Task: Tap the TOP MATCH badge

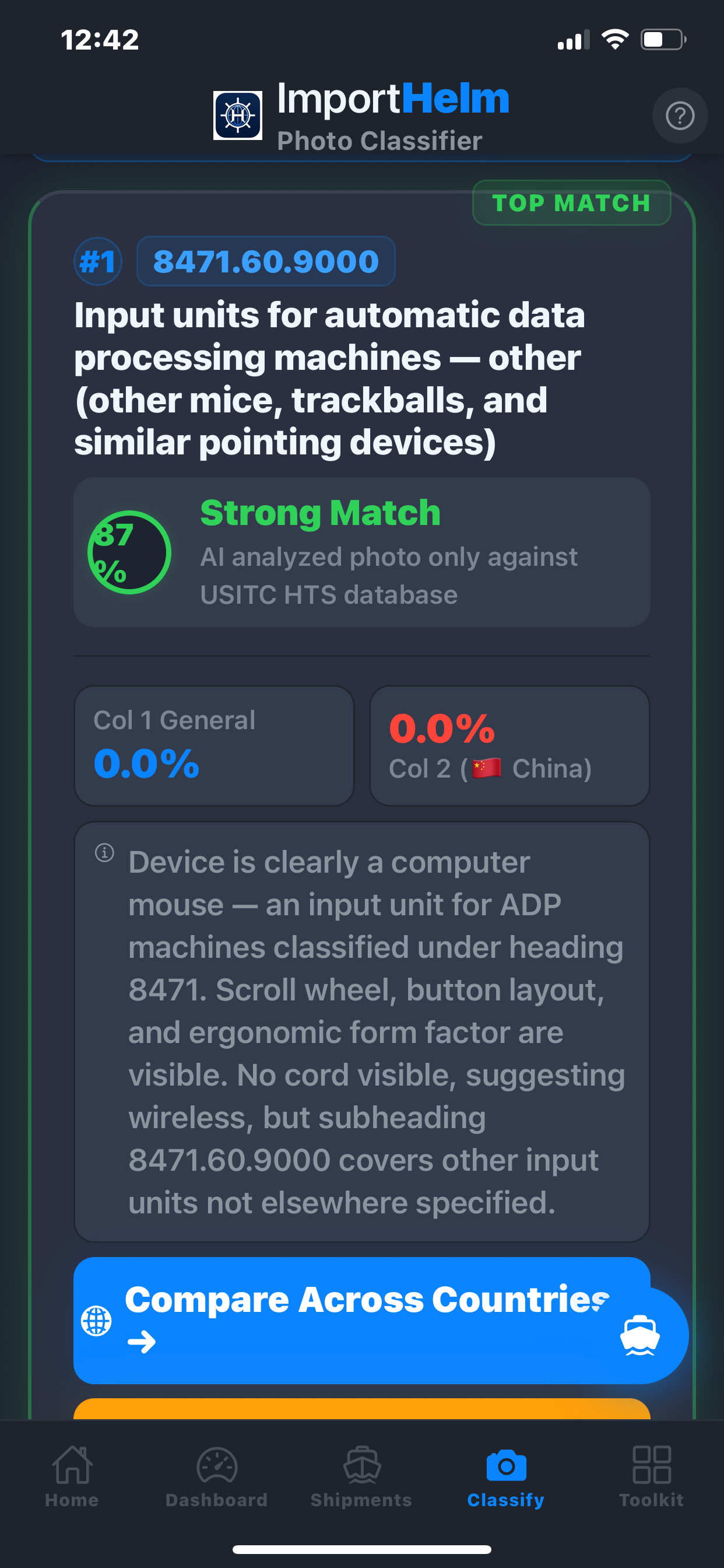Action: [571, 202]
